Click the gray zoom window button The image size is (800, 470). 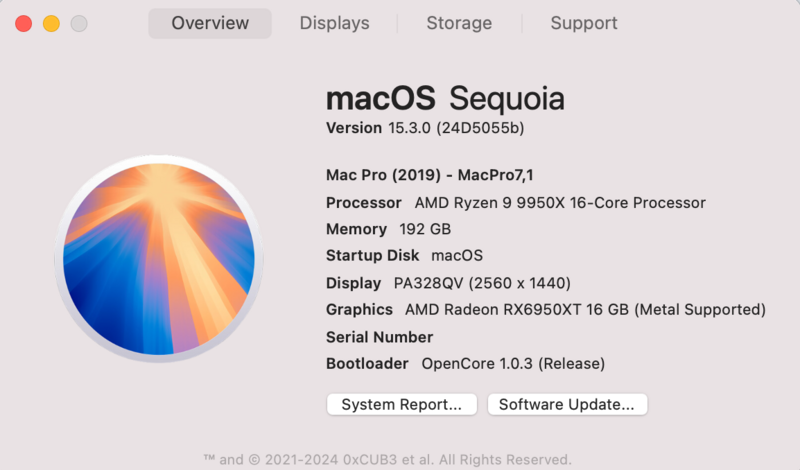pyautogui.click(x=78, y=23)
